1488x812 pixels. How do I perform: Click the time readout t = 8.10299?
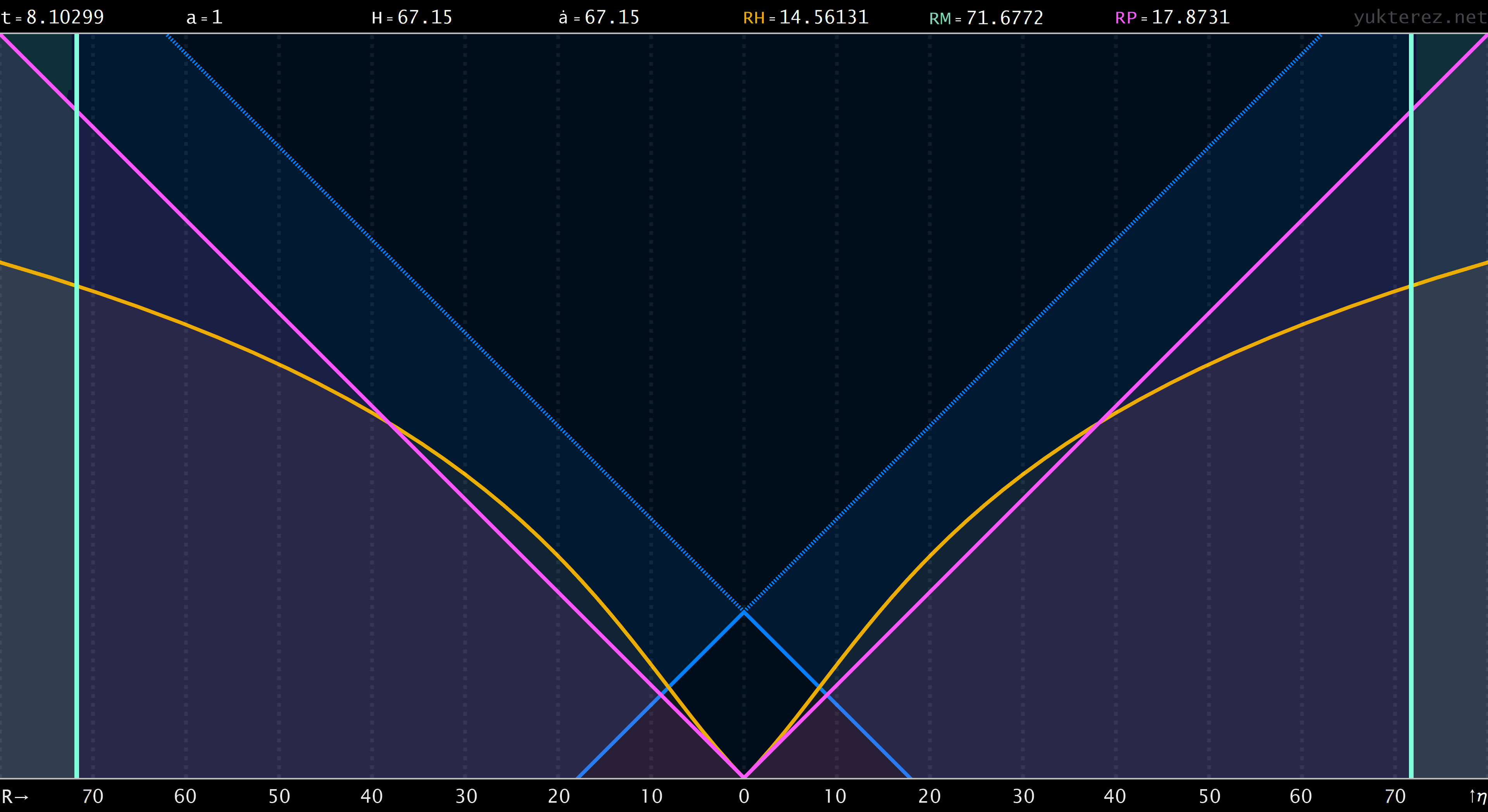(x=53, y=17)
